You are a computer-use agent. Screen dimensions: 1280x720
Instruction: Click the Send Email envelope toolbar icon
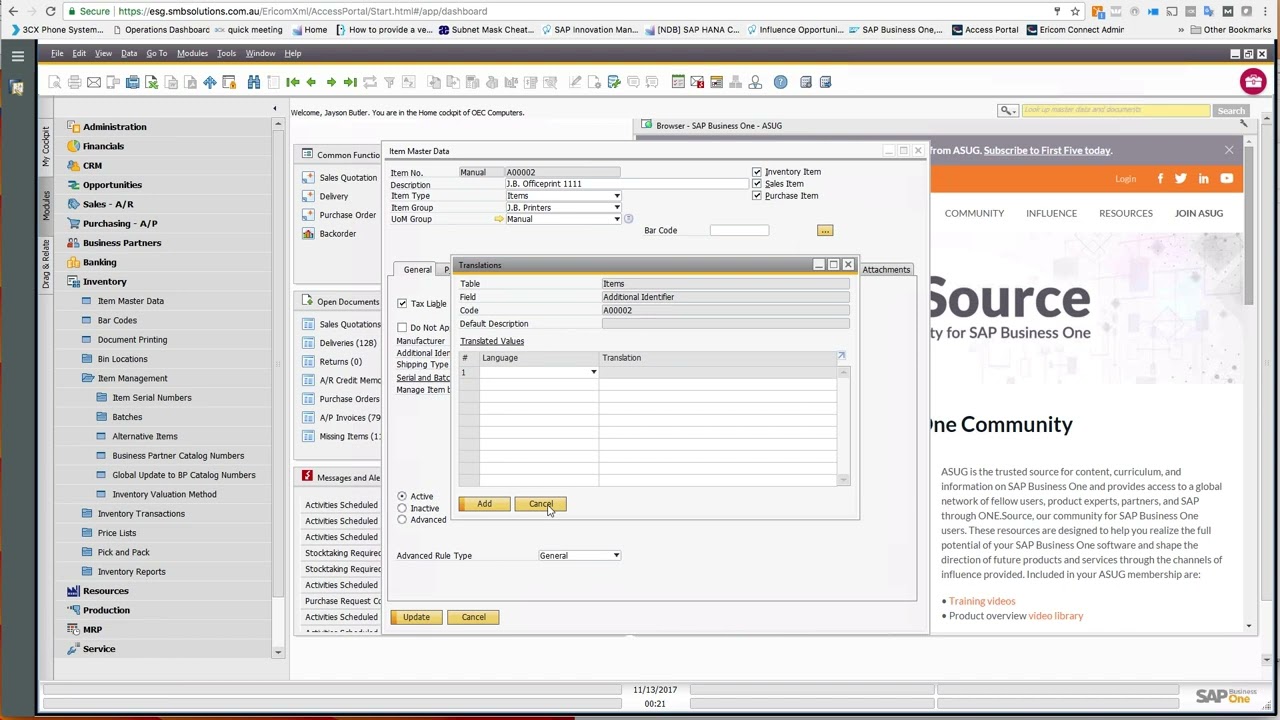[x=93, y=82]
